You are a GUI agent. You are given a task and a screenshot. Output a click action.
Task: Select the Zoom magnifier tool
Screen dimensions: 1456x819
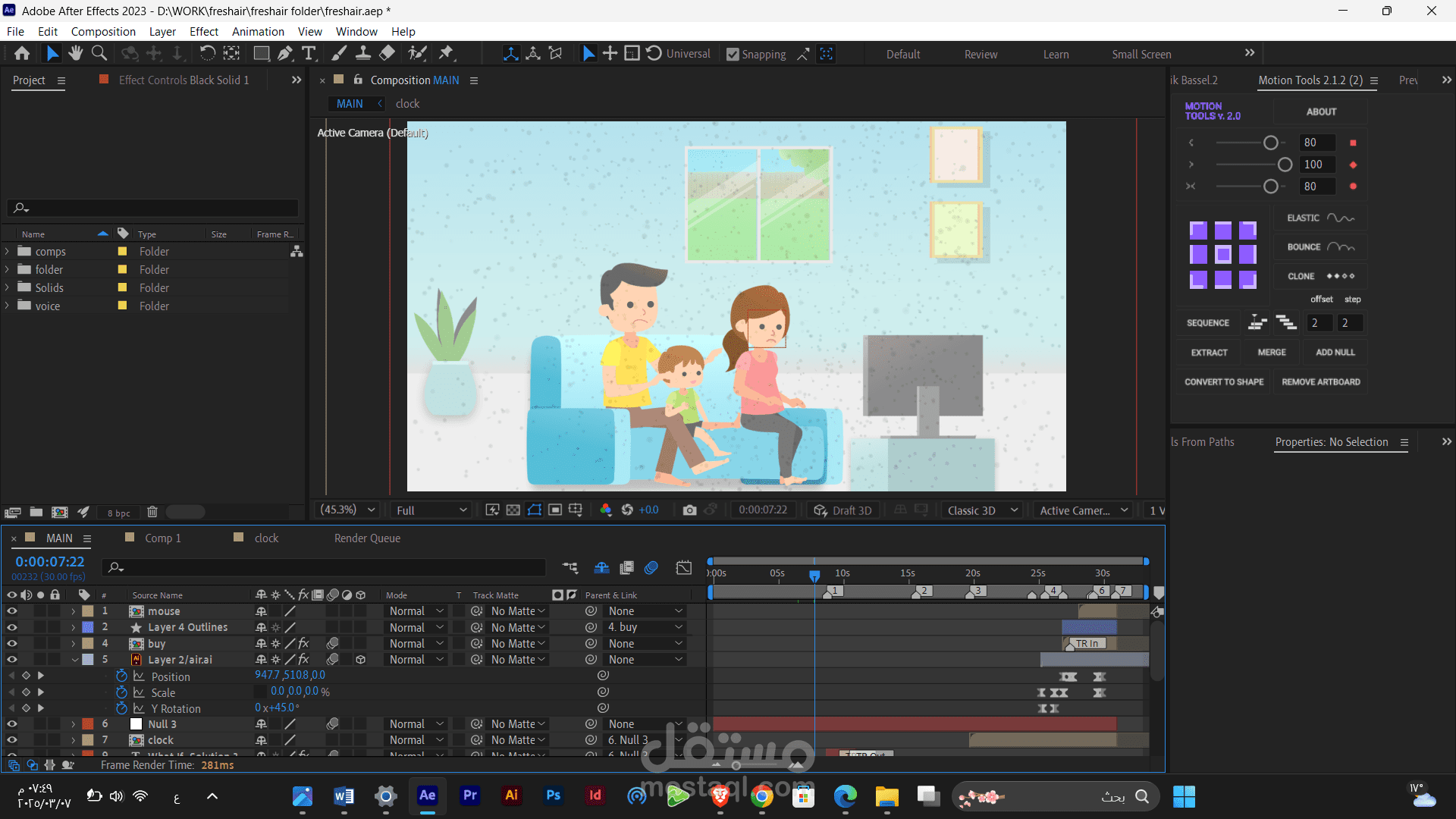point(99,54)
